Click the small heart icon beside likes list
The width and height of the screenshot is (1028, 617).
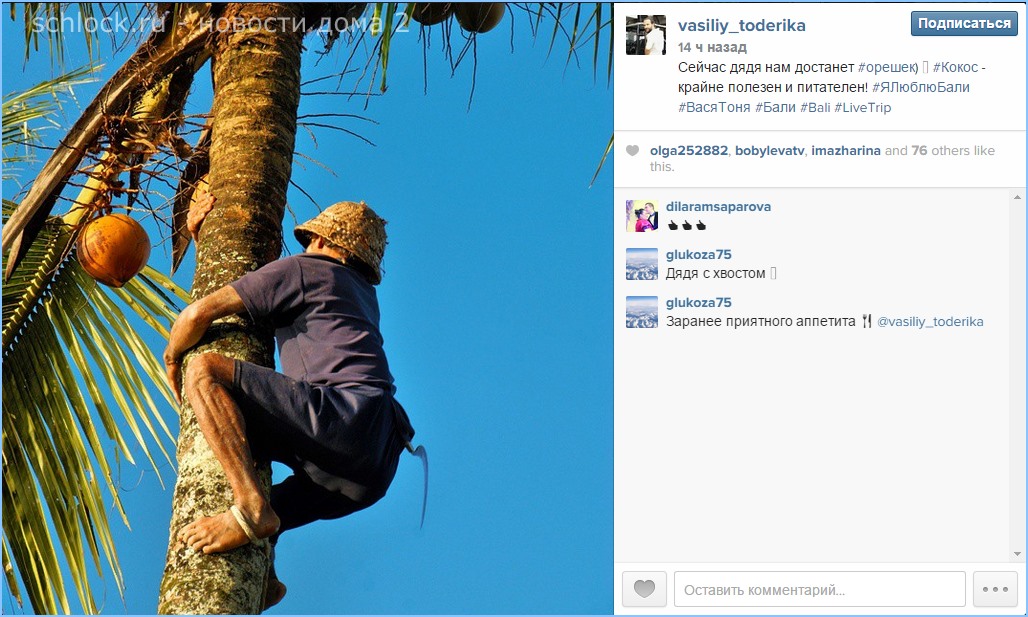click(632, 151)
